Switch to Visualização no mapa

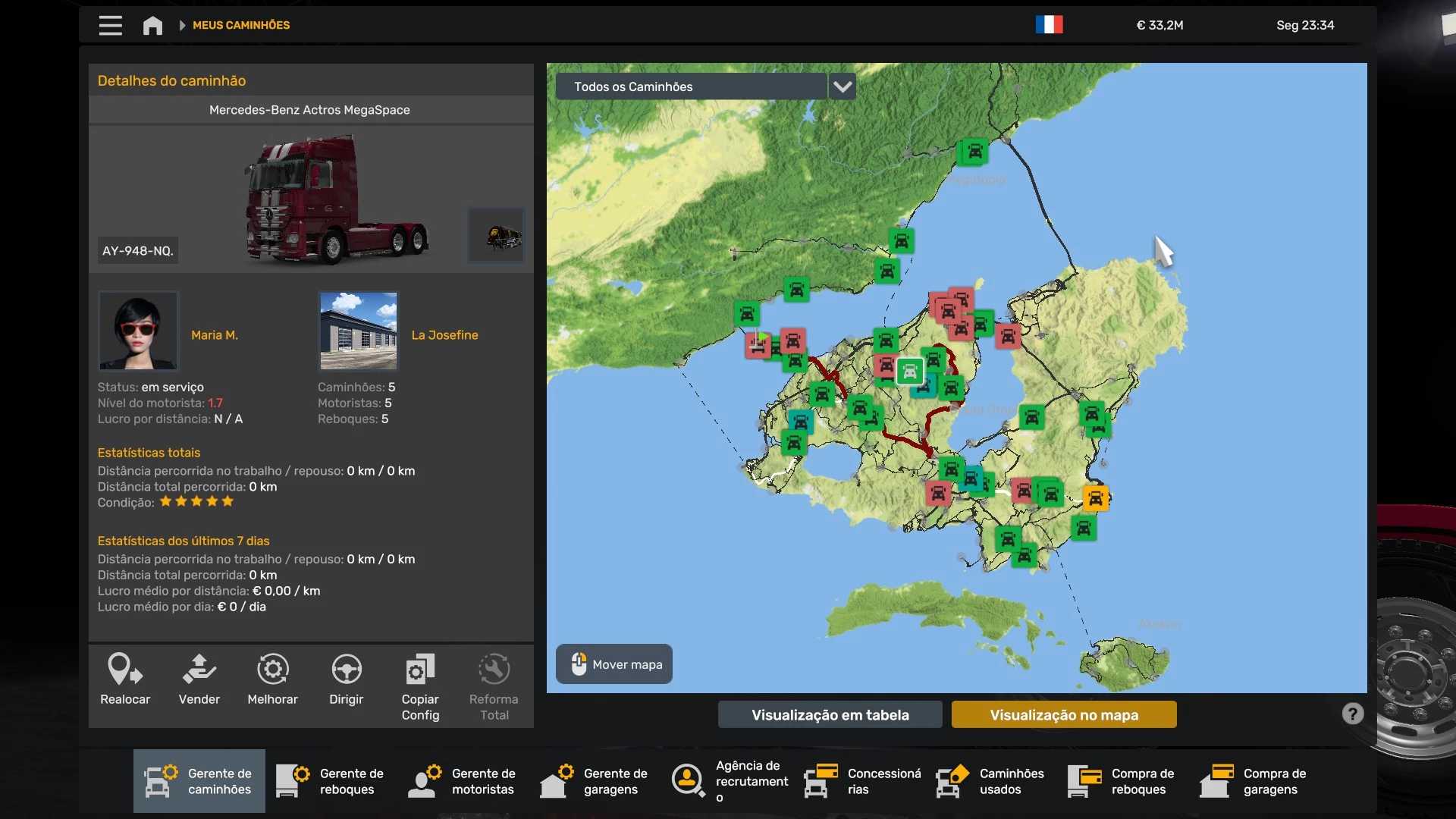pyautogui.click(x=1063, y=714)
